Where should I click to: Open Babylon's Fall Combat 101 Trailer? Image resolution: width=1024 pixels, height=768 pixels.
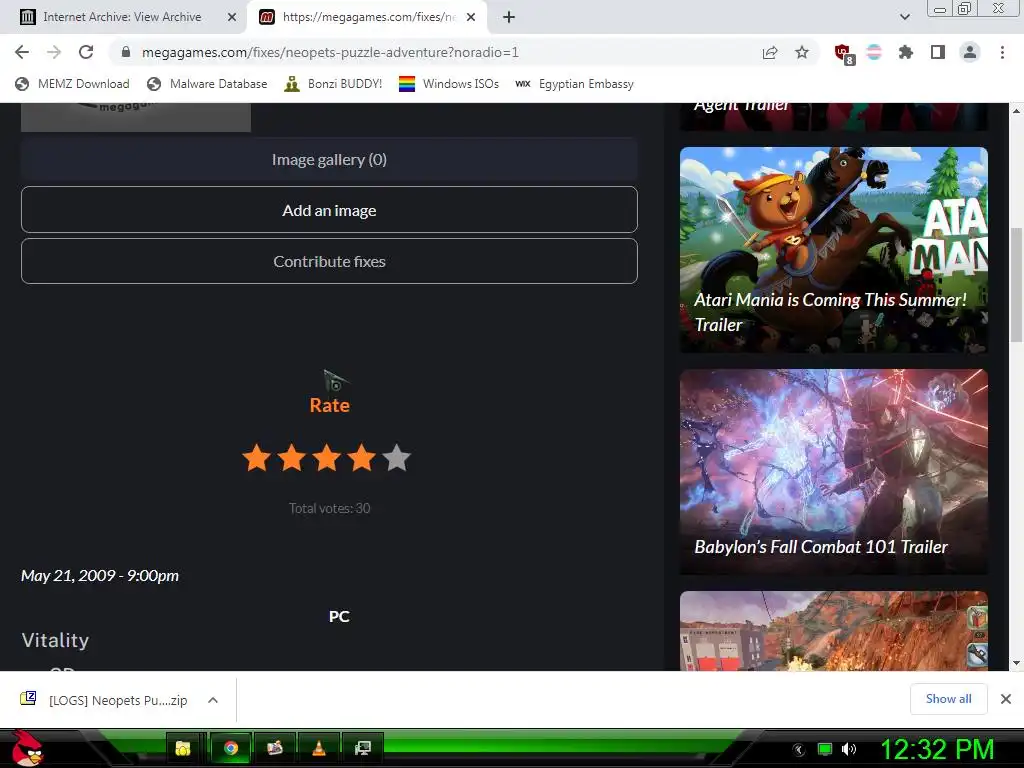833,472
